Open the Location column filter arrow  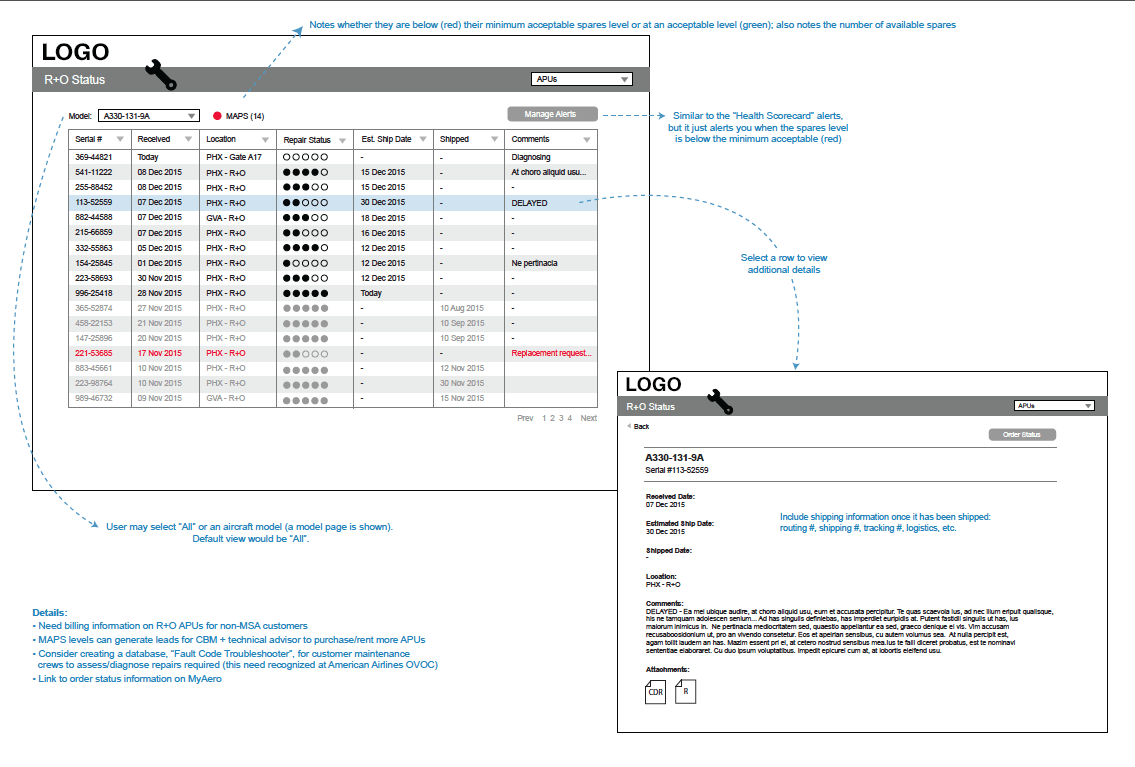pyautogui.click(x=265, y=140)
